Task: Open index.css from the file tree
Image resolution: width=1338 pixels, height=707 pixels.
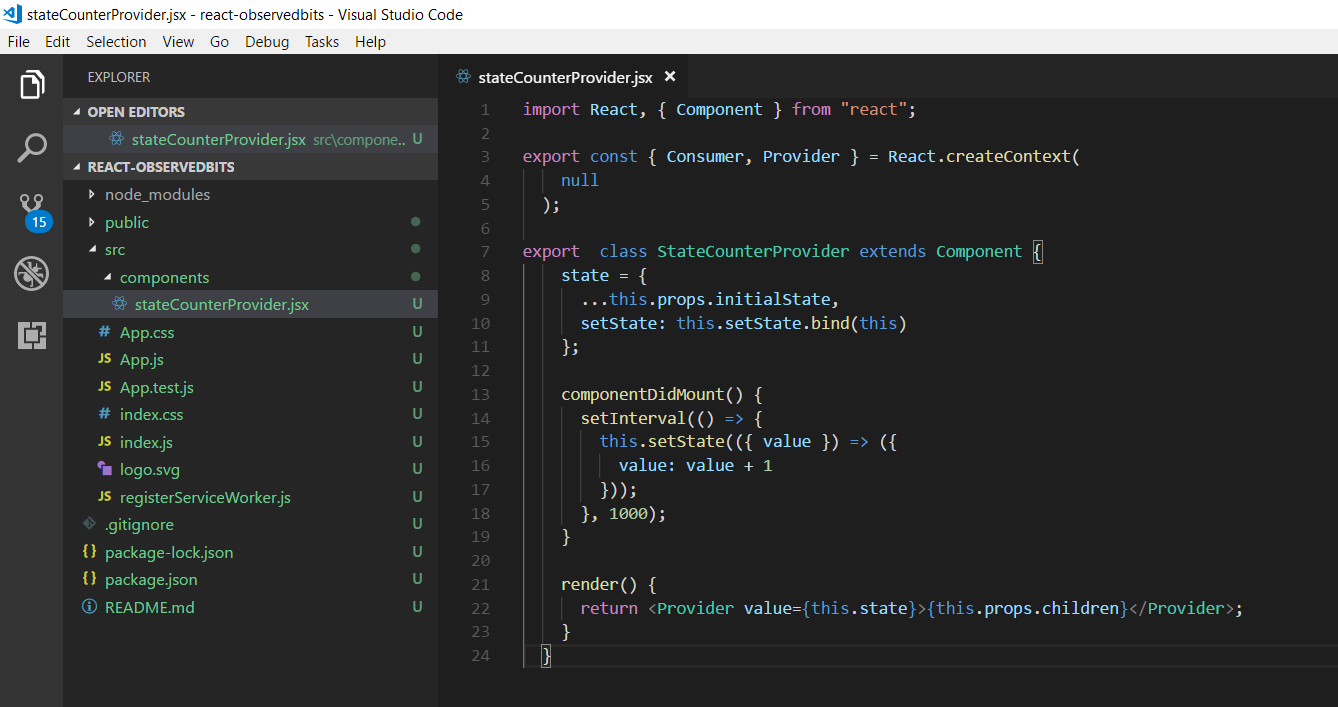Action: [152, 414]
